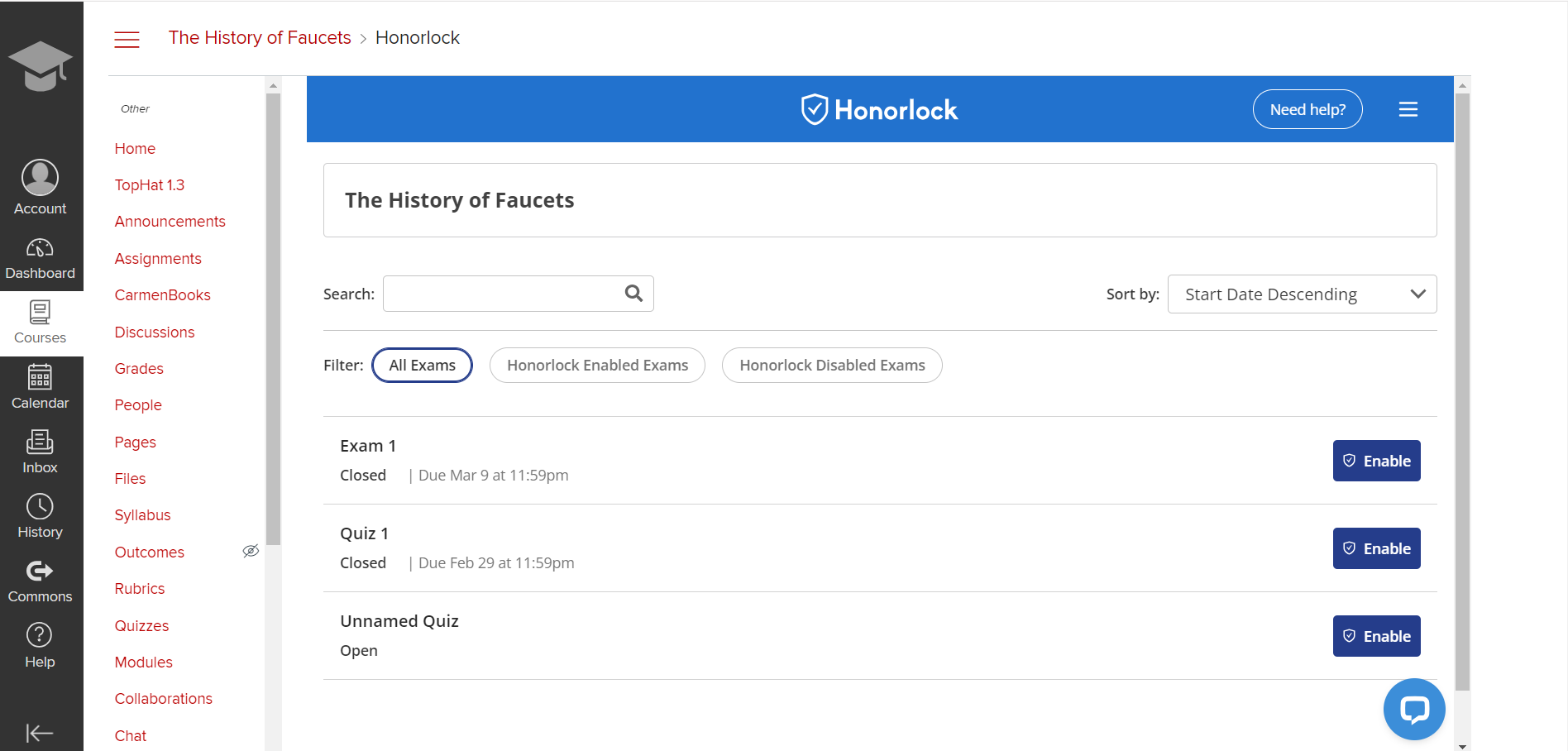Viewport: 1568px width, 751px height.
Task: Open the Quizzes course navigation item
Action: 141,625
